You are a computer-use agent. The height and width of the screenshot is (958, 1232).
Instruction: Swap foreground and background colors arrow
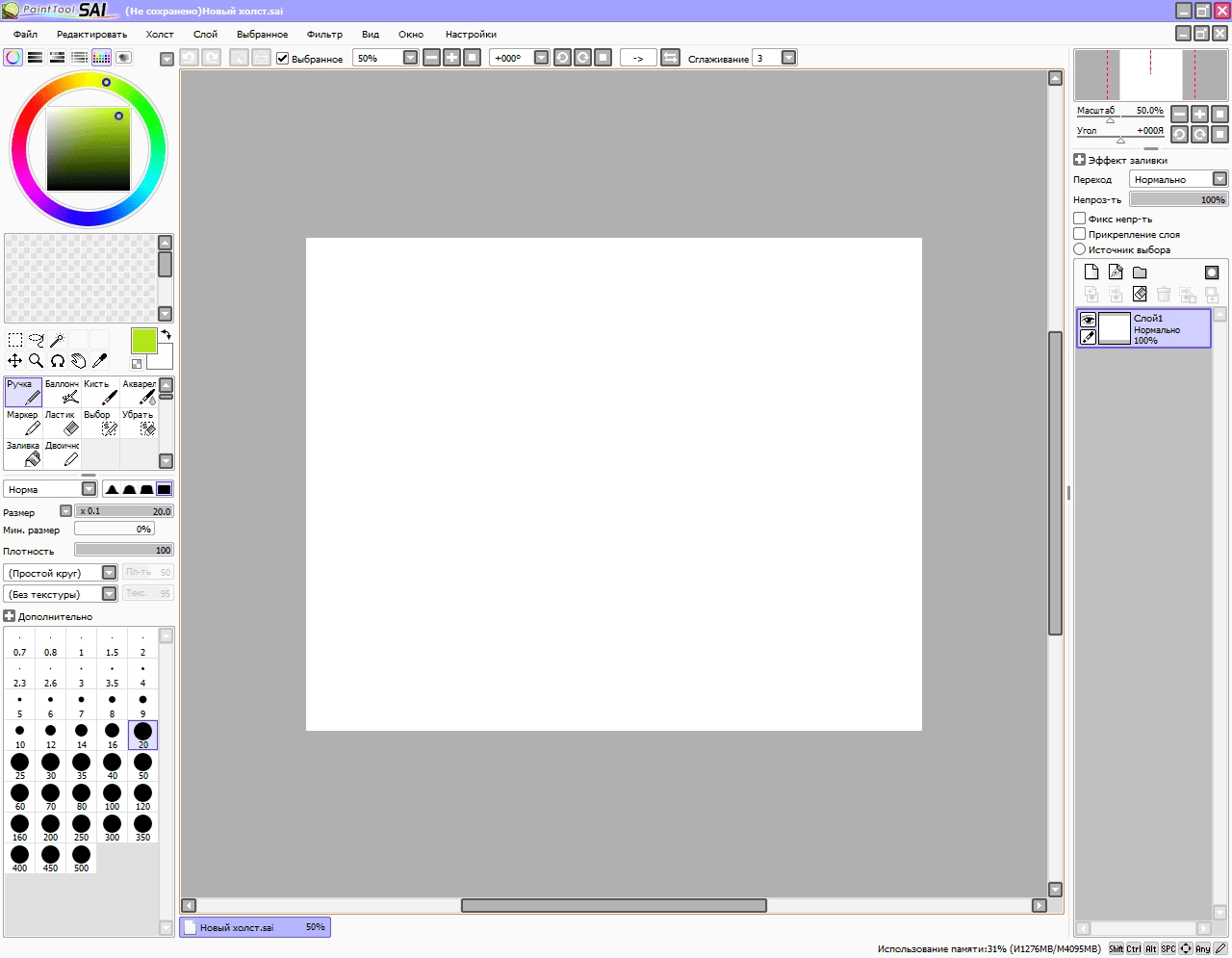click(166, 335)
